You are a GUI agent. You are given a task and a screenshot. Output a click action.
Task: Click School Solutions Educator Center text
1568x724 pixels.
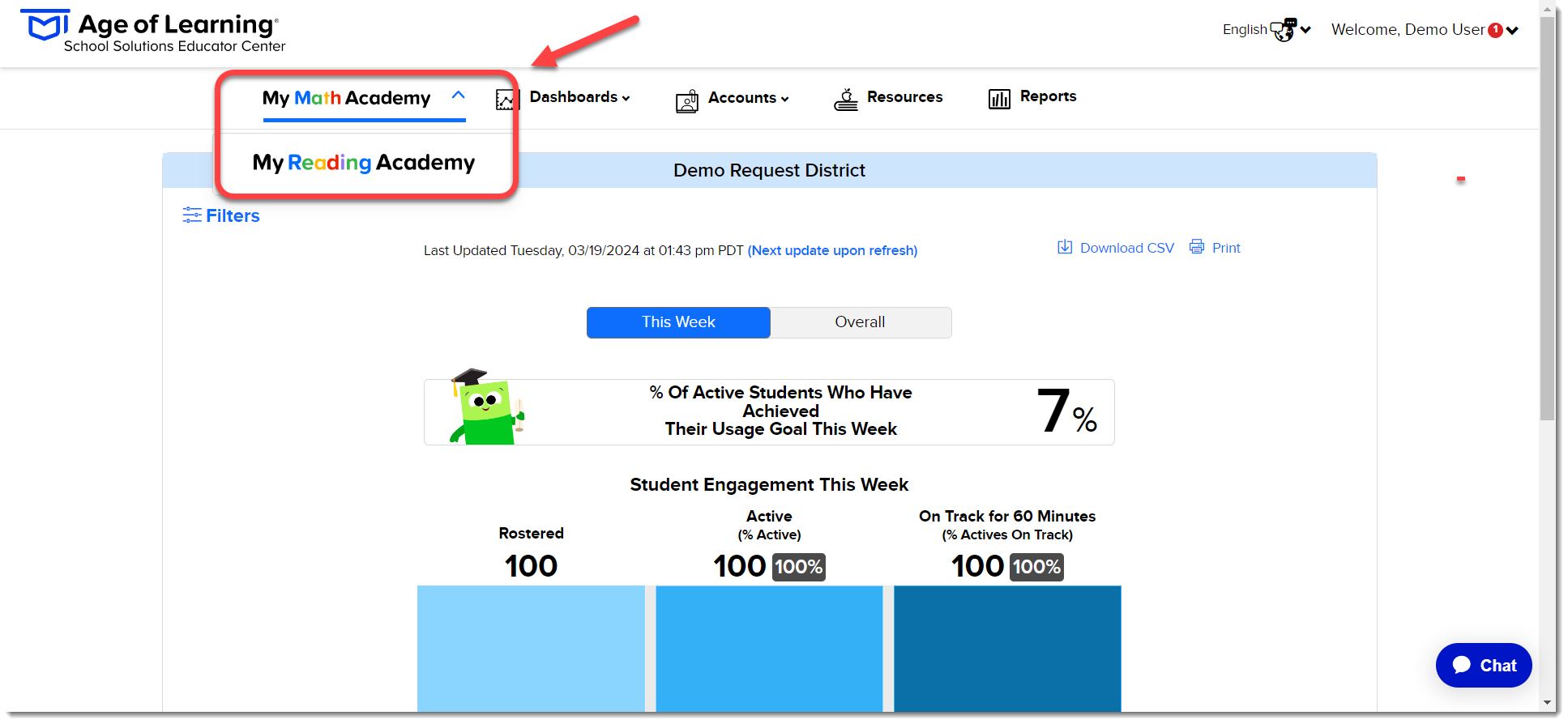[174, 47]
